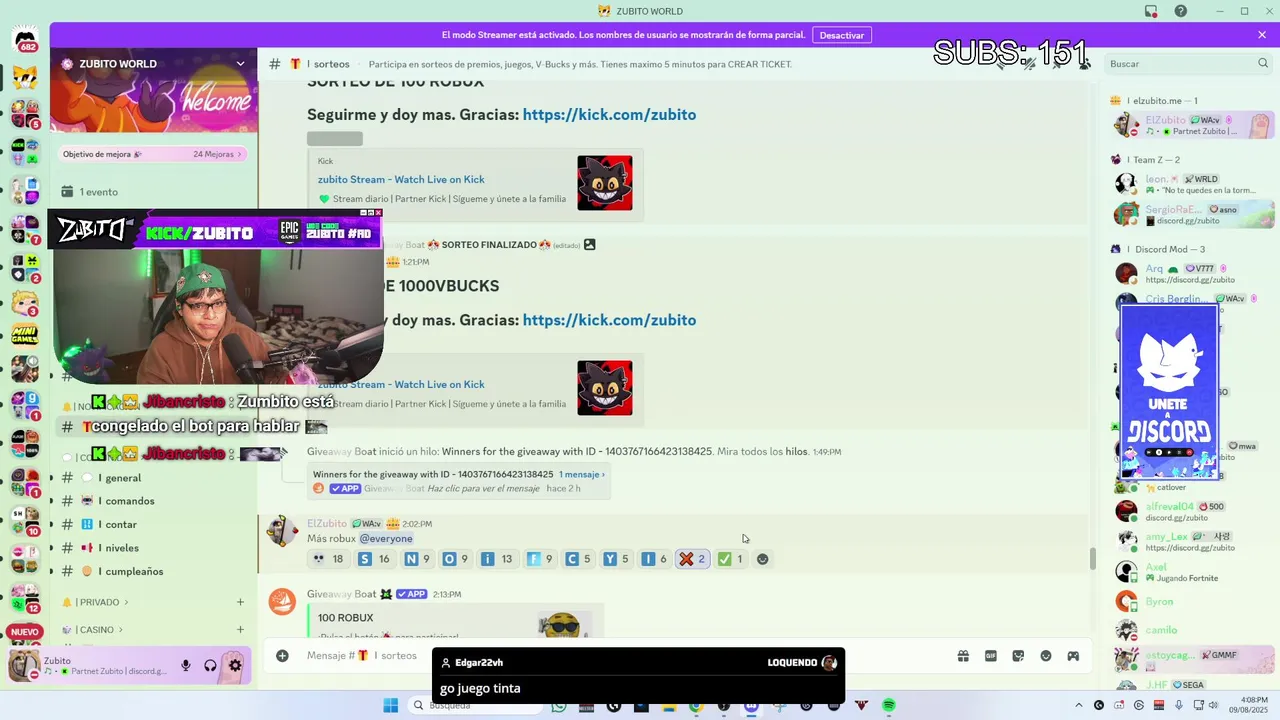Open Spotify from the taskbar

click(889, 705)
